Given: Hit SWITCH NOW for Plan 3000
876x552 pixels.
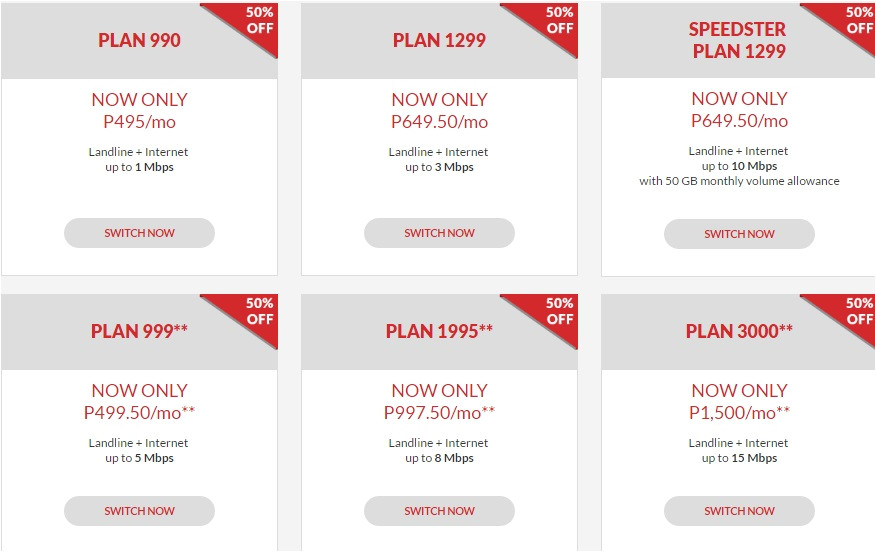Looking at the screenshot, I should (739, 511).
